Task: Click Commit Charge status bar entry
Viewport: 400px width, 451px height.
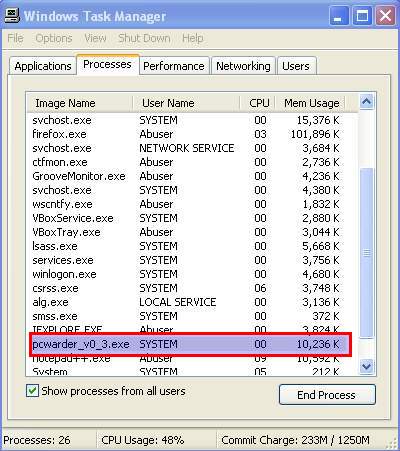Action: point(295,440)
